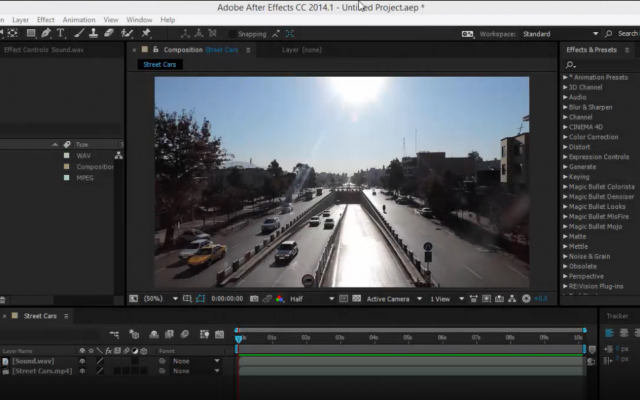The width and height of the screenshot is (640, 400).
Task: Open Active Camera view dropdown
Action: (x=394, y=299)
